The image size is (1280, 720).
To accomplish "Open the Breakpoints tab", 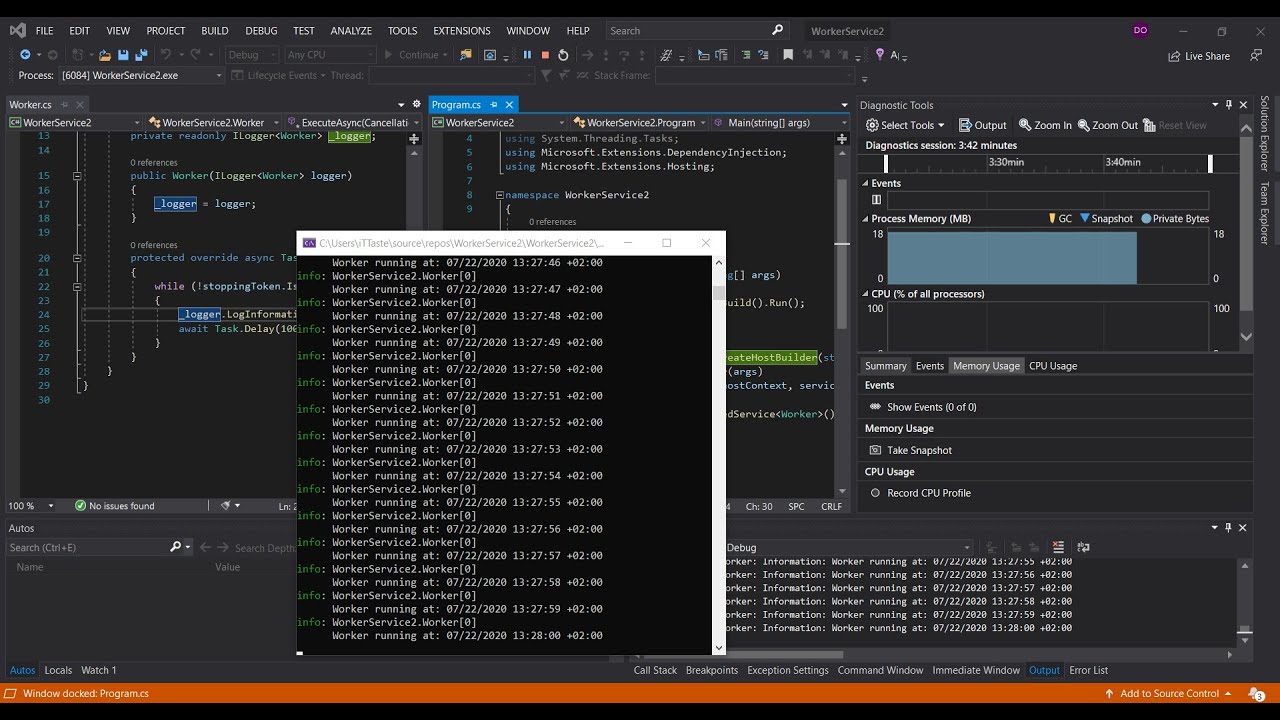I will 712,670.
